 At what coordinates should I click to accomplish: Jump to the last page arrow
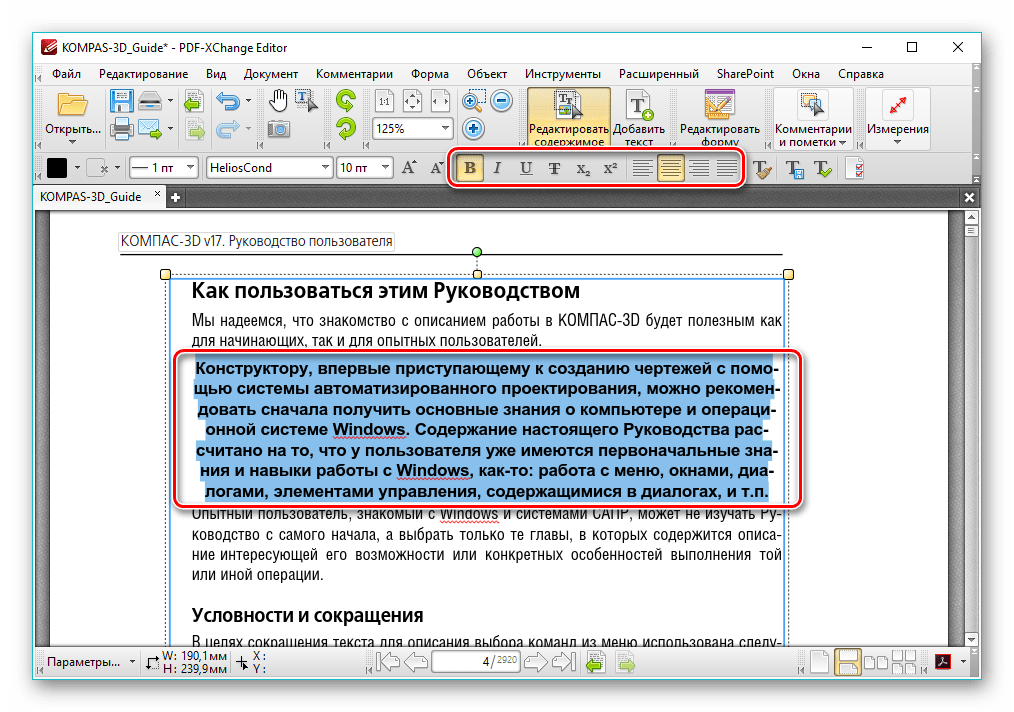pos(564,662)
